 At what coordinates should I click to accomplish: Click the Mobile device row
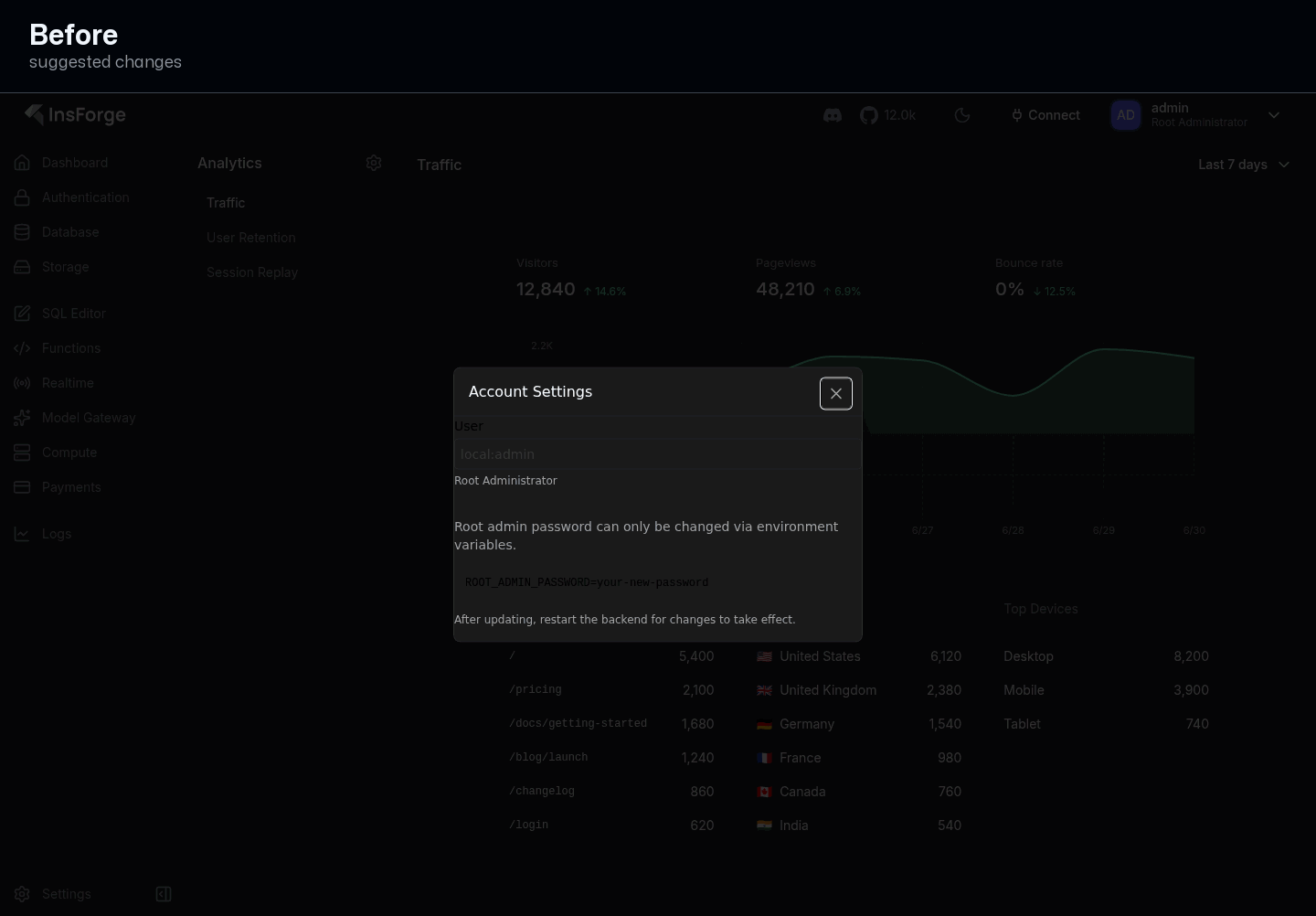point(1106,690)
